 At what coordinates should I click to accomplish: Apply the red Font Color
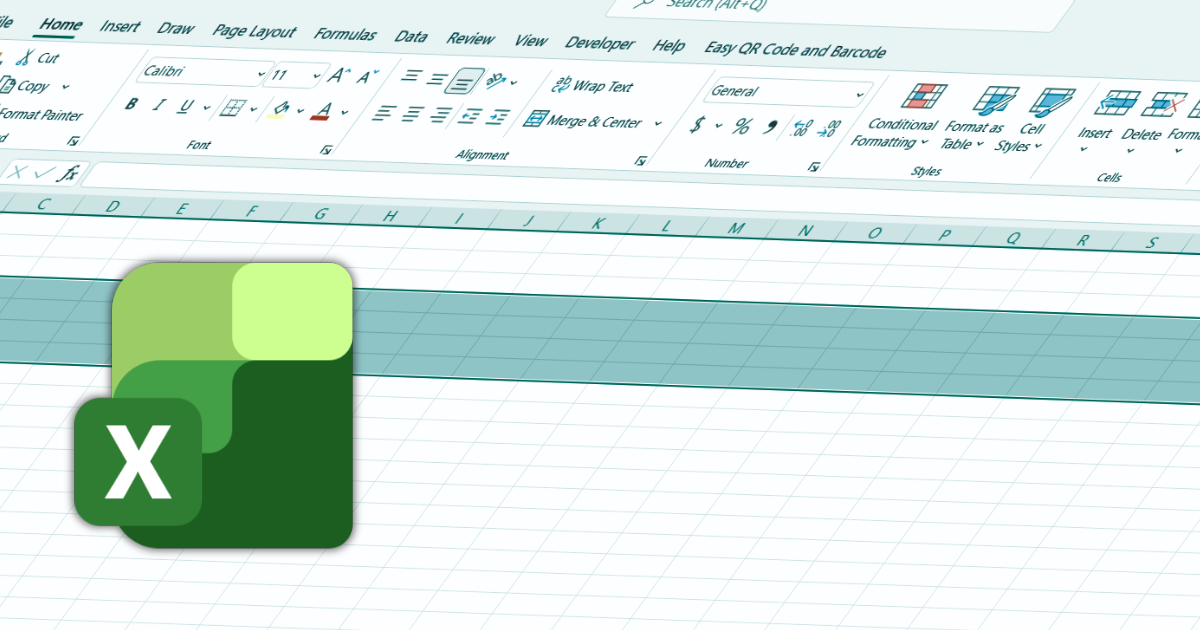tap(322, 111)
